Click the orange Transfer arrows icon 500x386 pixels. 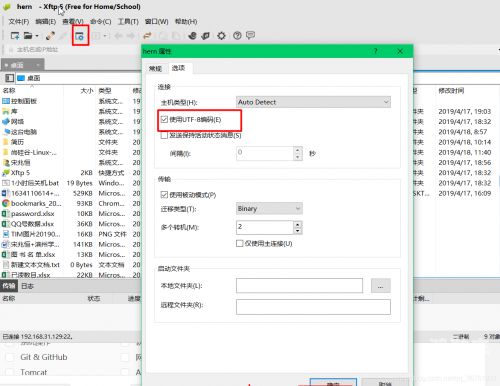pos(147,35)
